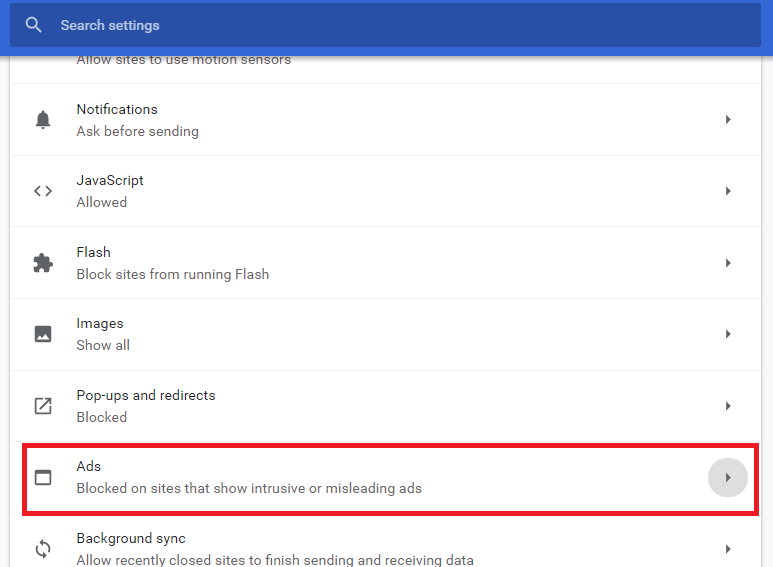Click the Ads window icon
This screenshot has height=567, width=773.
pos(43,477)
